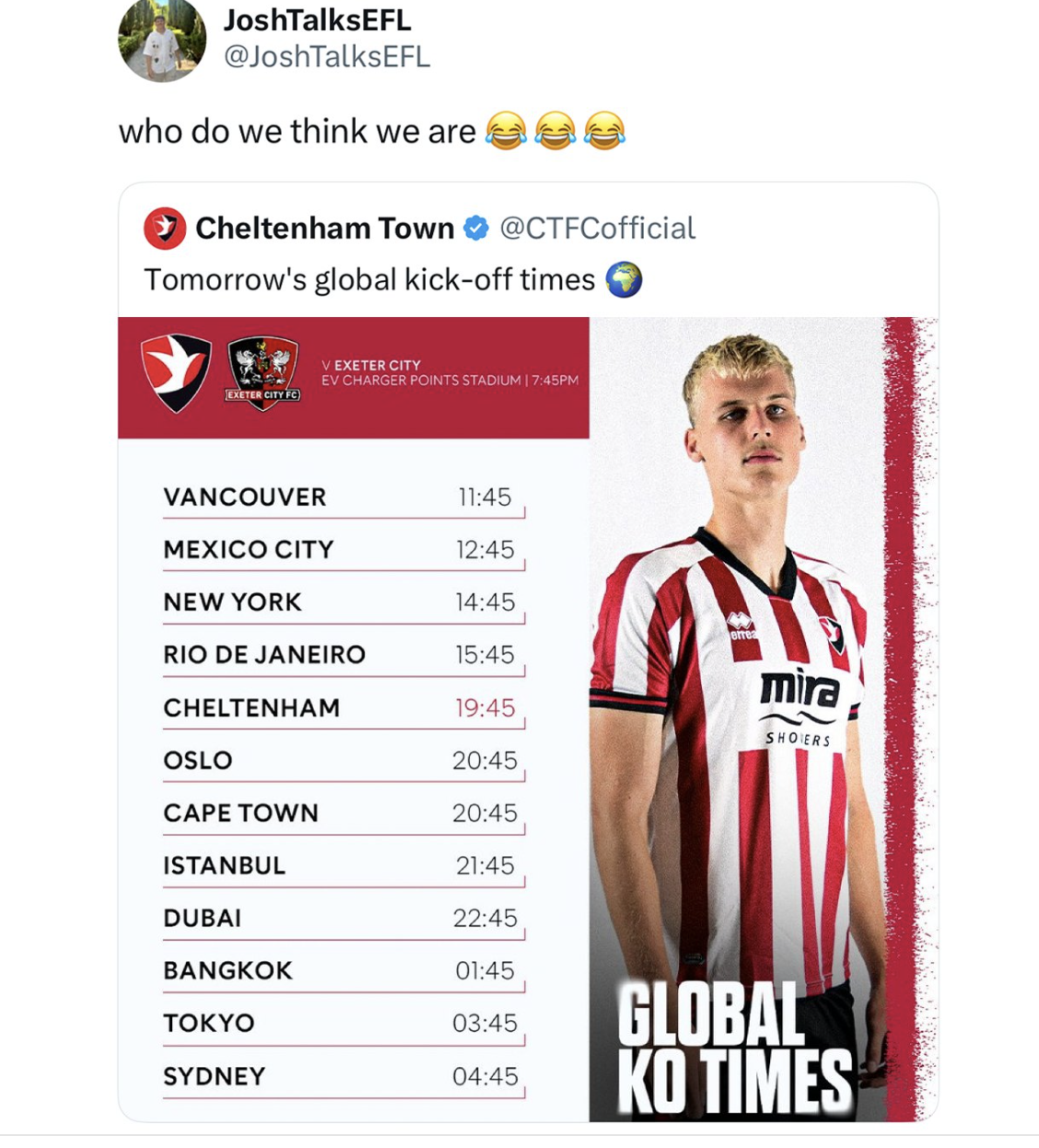Open the @JoshTalksEFL handle
This screenshot has width=1039, height=1148.
point(326,57)
